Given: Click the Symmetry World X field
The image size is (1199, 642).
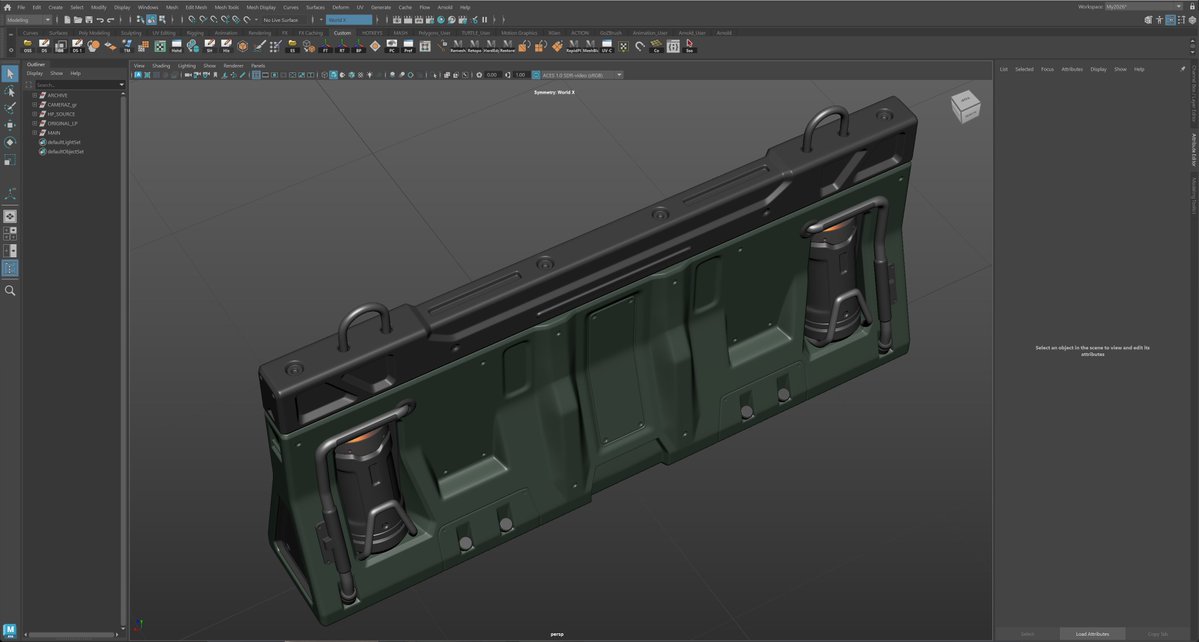Looking at the screenshot, I should 349,20.
